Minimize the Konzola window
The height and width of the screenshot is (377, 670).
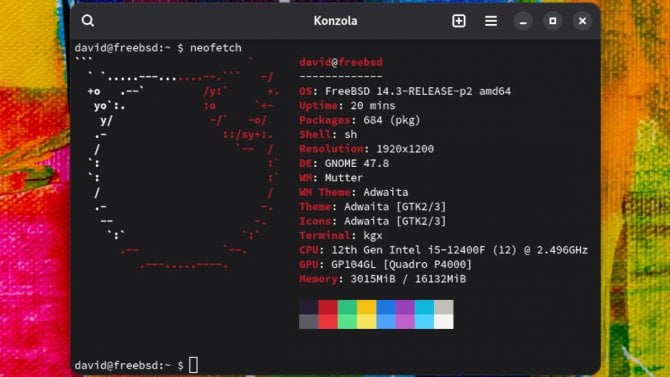point(523,21)
